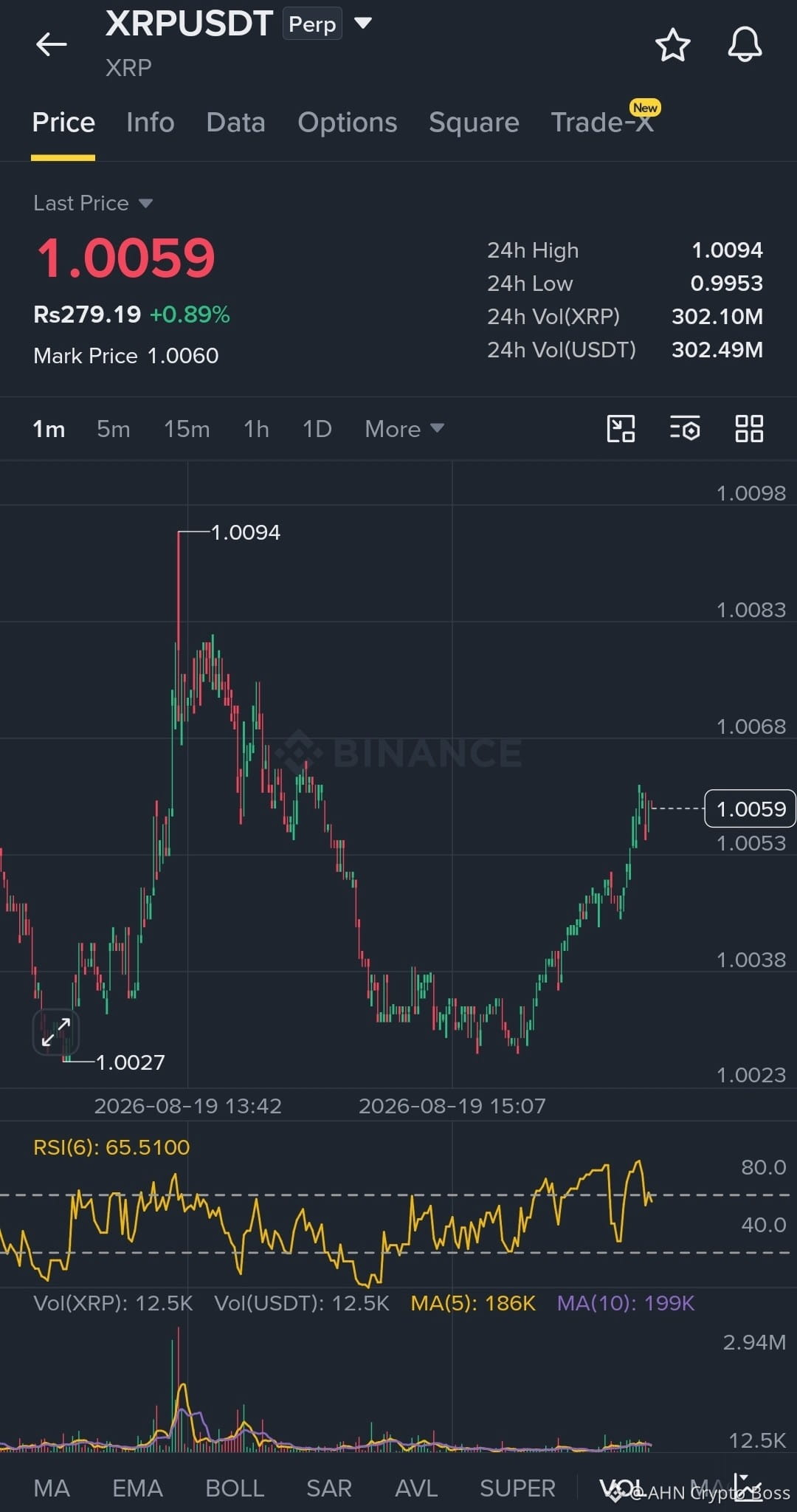797x1512 pixels.
Task: Click the 2026-08-19 13:42 time label
Action: [188, 1106]
